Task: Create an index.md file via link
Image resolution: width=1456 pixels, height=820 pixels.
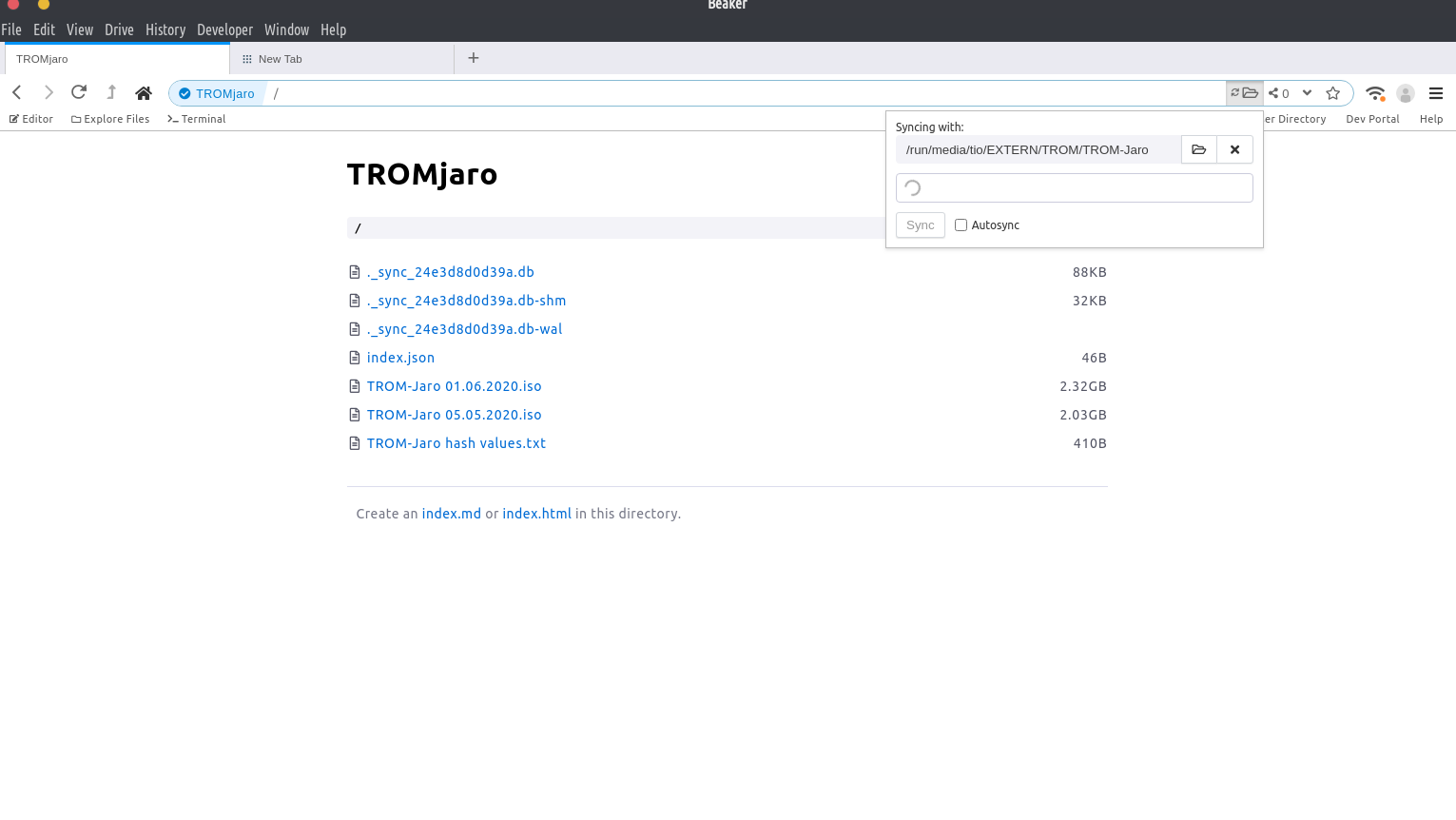Action: pos(452,514)
